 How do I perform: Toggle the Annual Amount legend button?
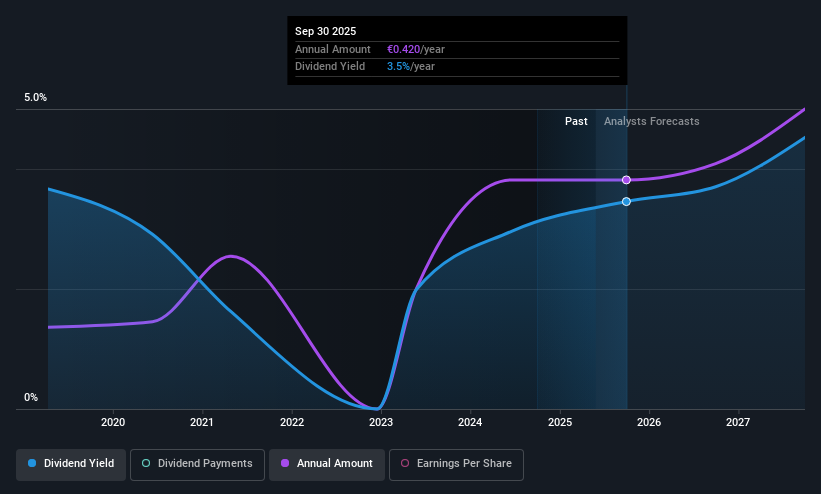(x=327, y=464)
